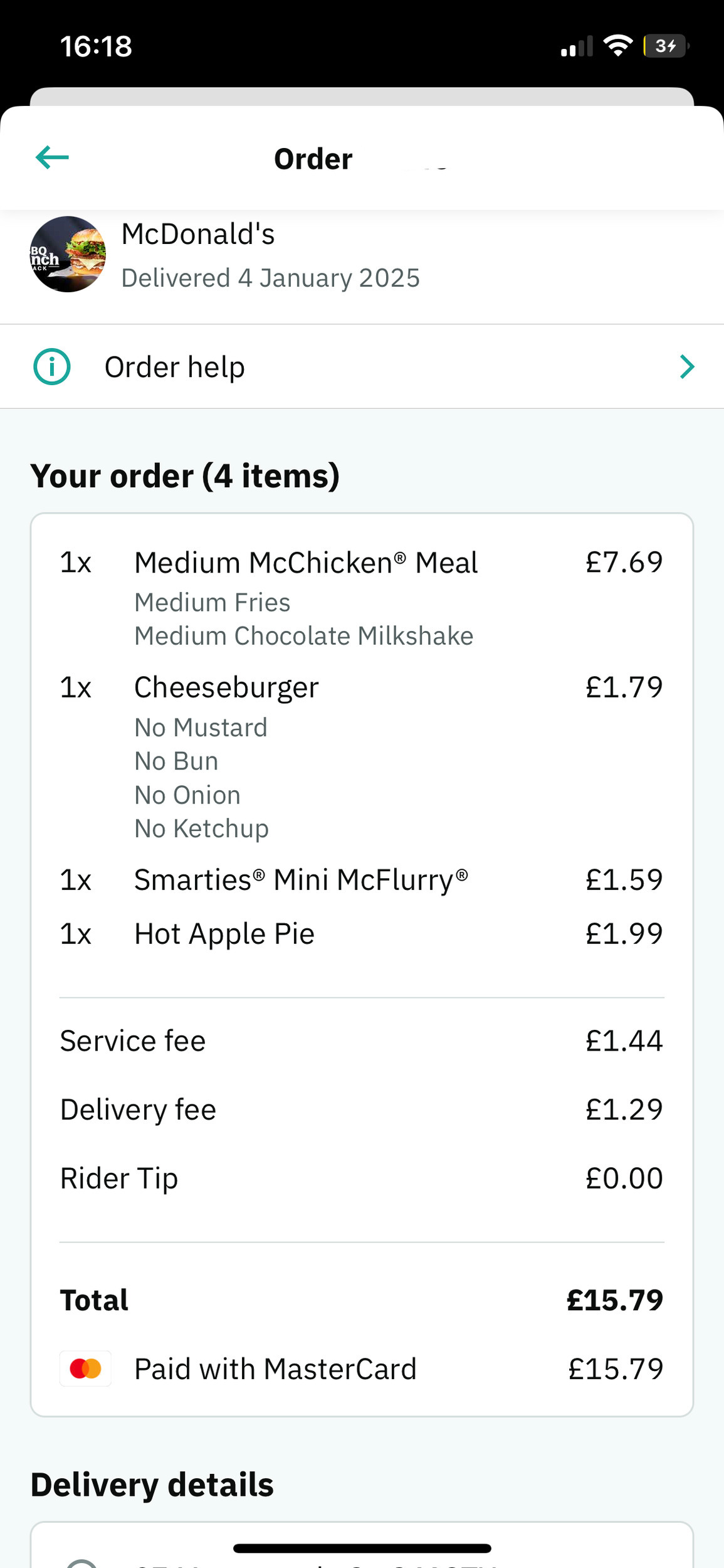Image resolution: width=724 pixels, height=1568 pixels.
Task: Tap the Service fee row
Action: [361, 1041]
